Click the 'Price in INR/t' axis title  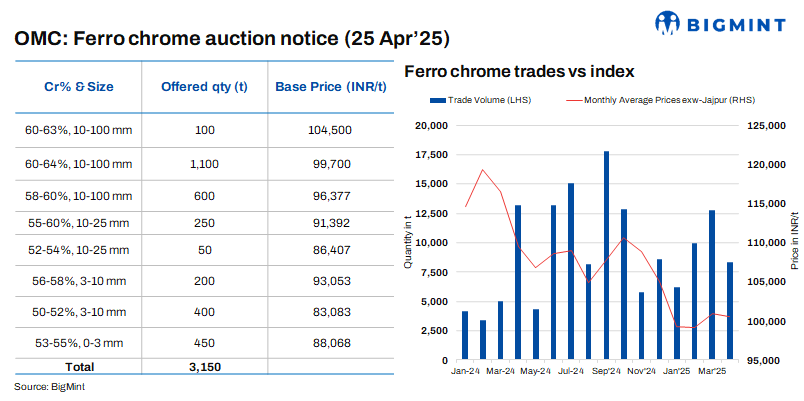pyautogui.click(x=794, y=242)
